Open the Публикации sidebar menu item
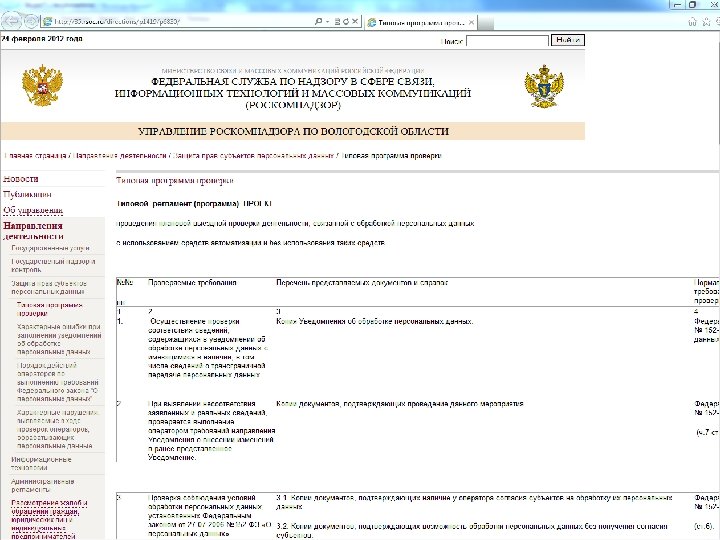Viewport: 720px width, 540px height. pyautogui.click(x=27, y=194)
